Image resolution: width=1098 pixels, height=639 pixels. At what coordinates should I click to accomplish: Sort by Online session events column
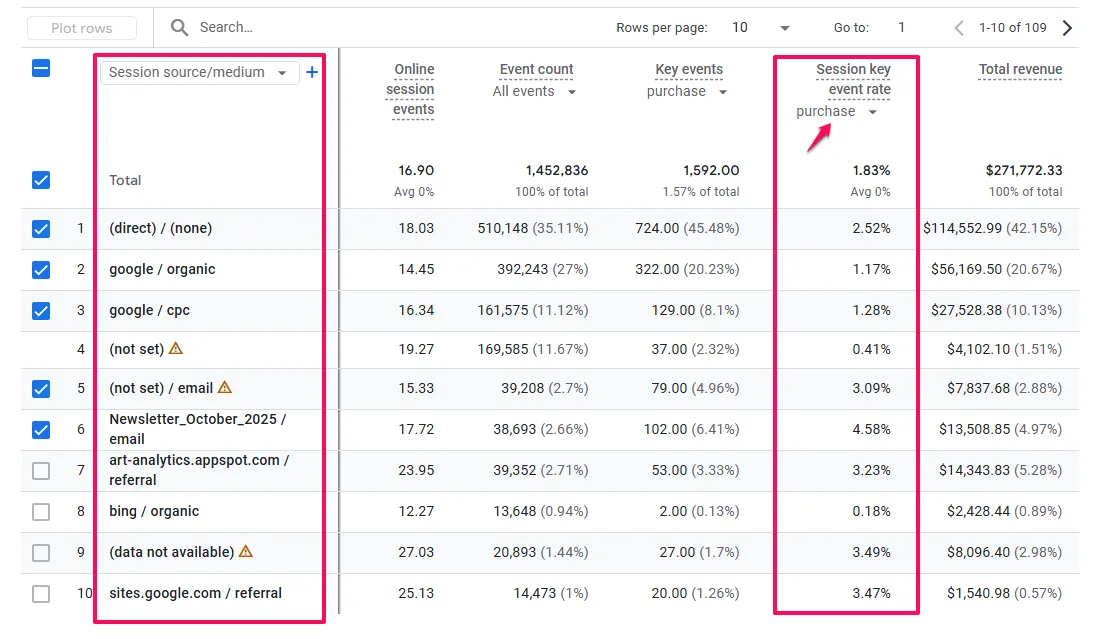click(412, 89)
